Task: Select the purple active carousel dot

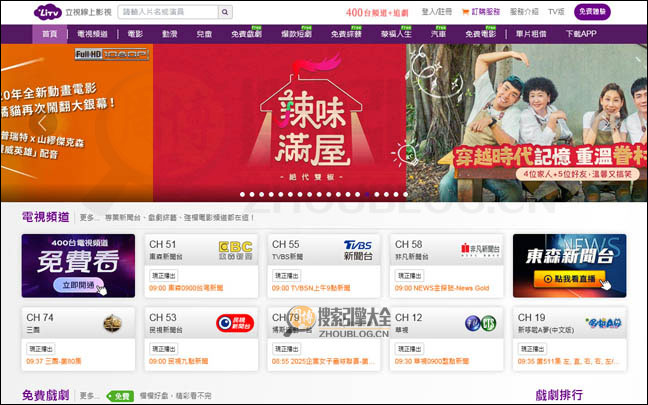Action: tap(367, 194)
